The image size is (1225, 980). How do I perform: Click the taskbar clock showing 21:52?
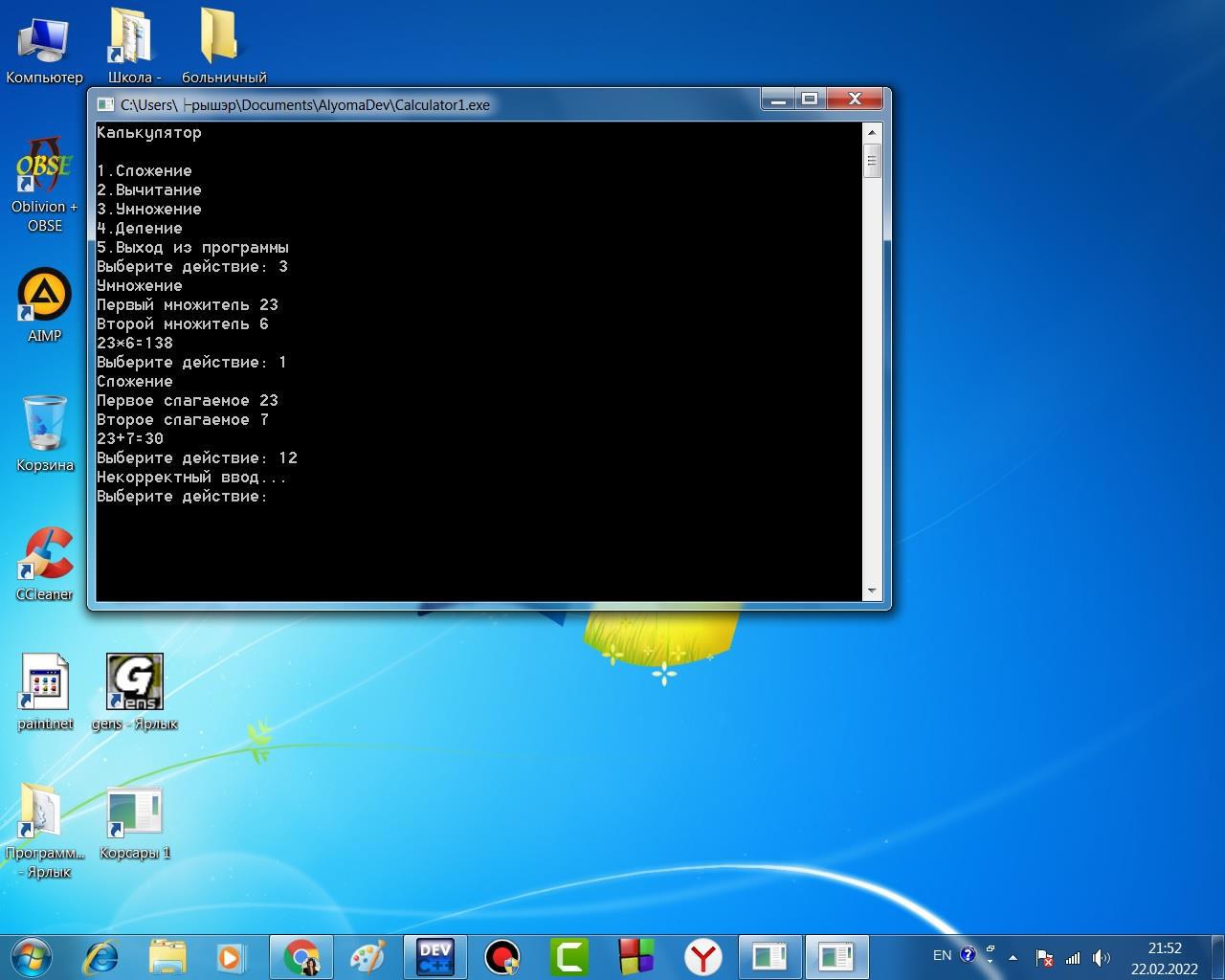click(1164, 957)
